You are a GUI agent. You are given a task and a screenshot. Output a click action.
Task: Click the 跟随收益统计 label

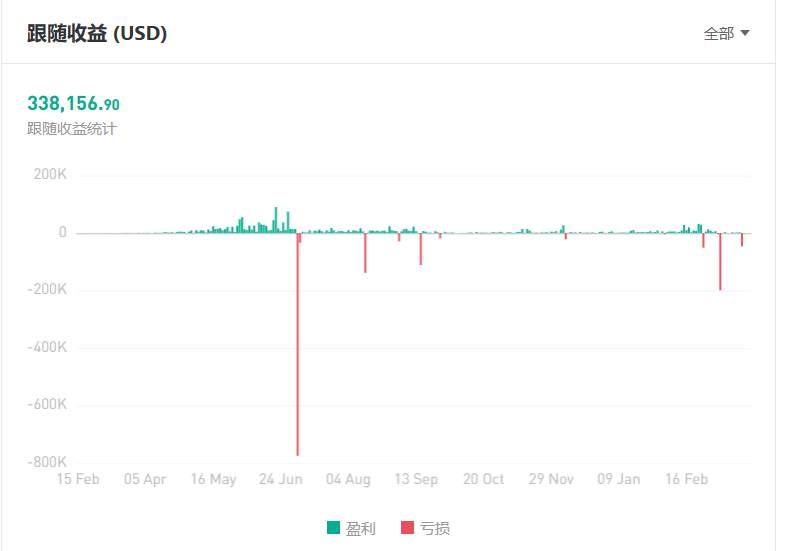pos(72,128)
